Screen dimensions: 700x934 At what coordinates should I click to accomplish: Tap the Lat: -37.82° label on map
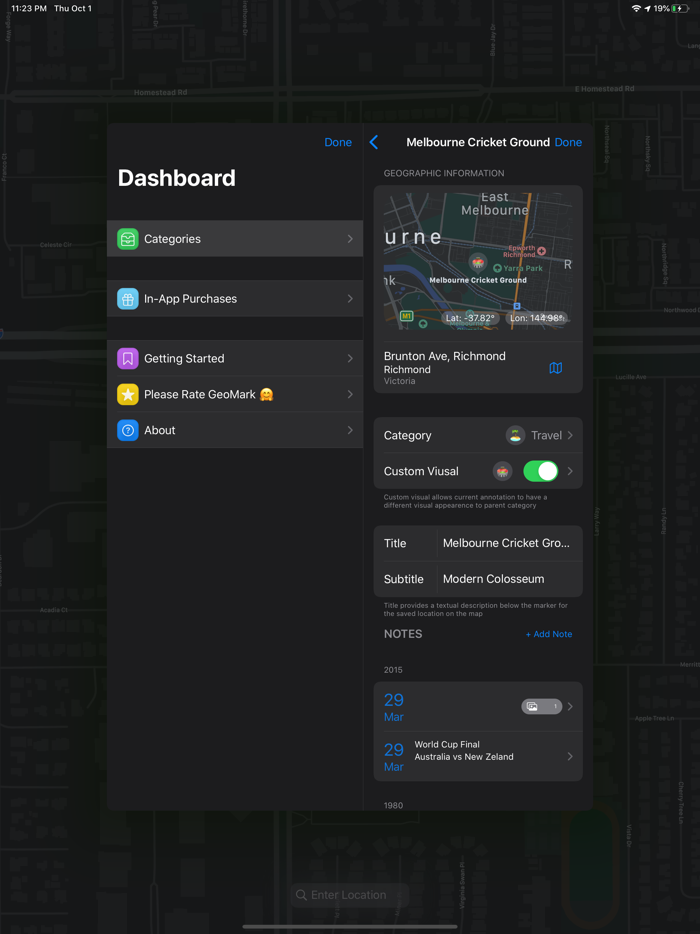471,318
